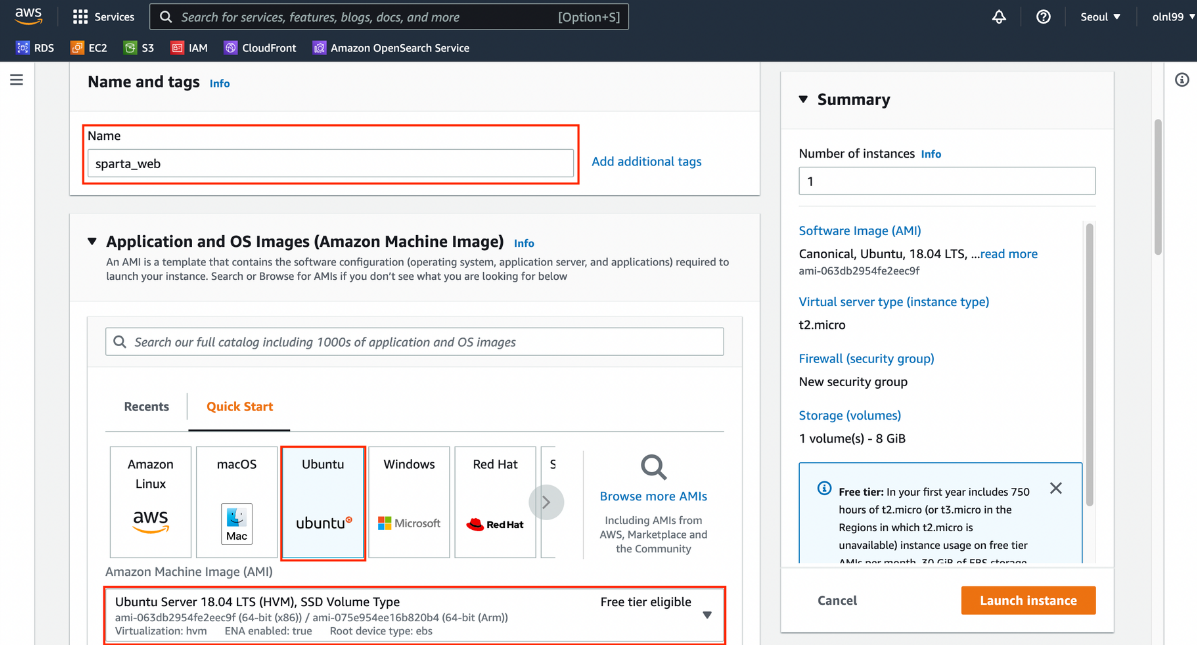Open the IAM shortcut in favorites bar

tap(189, 47)
